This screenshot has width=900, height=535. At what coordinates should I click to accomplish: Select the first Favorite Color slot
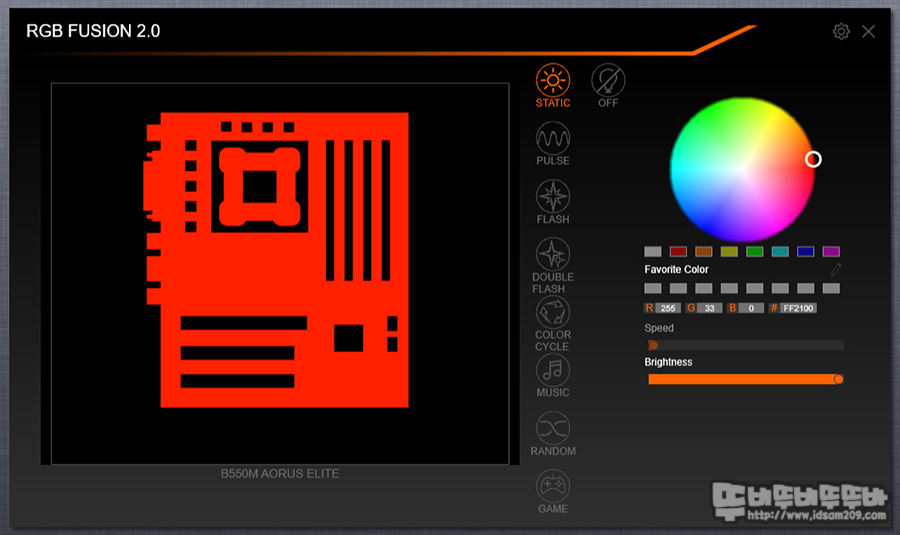653,288
